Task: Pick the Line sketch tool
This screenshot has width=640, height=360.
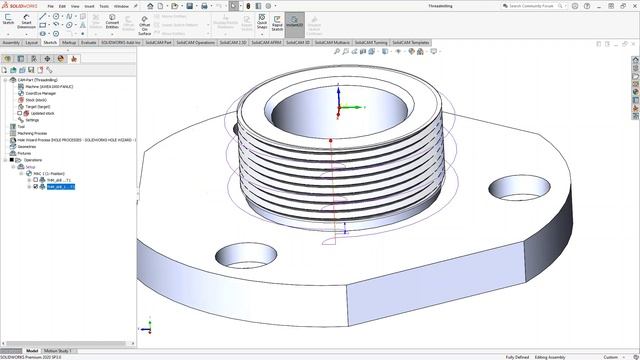Action: pos(42,16)
